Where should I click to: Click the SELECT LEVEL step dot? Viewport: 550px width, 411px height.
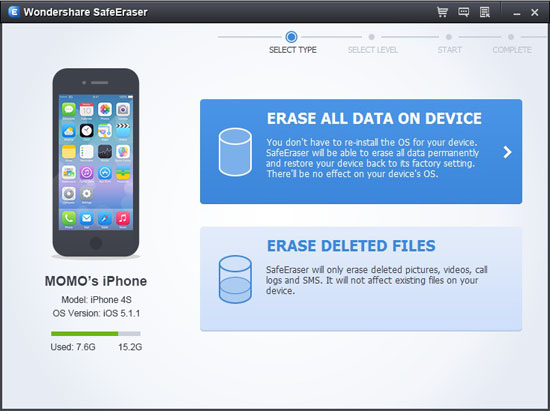pos(371,36)
